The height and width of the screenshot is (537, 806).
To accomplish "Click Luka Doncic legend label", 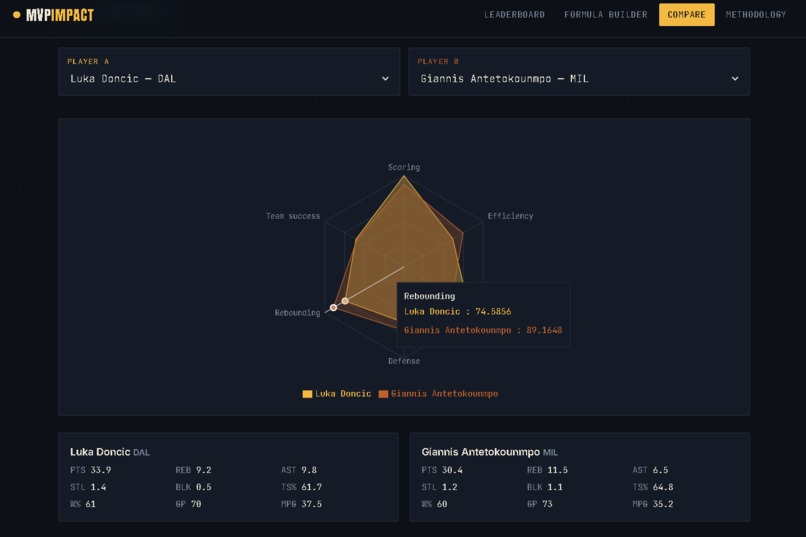I will click(343, 394).
